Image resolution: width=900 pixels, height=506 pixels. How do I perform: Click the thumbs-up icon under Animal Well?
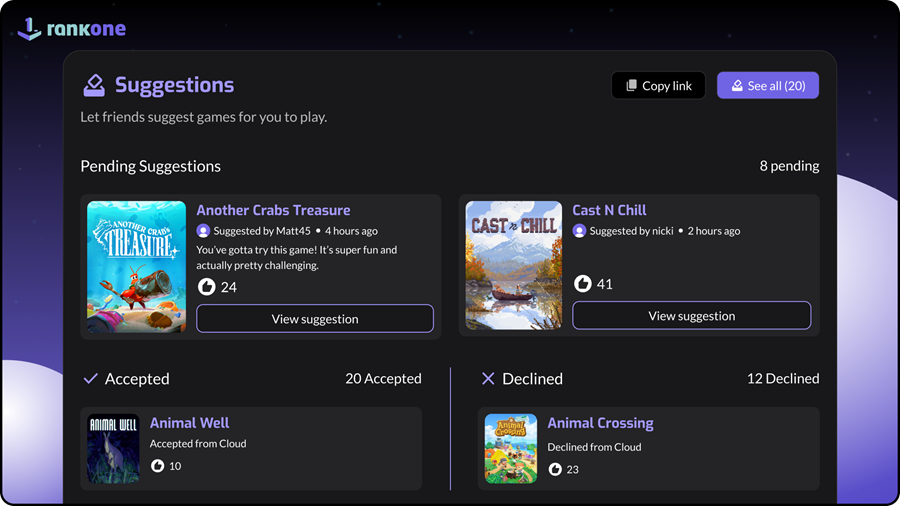pyautogui.click(x=157, y=466)
